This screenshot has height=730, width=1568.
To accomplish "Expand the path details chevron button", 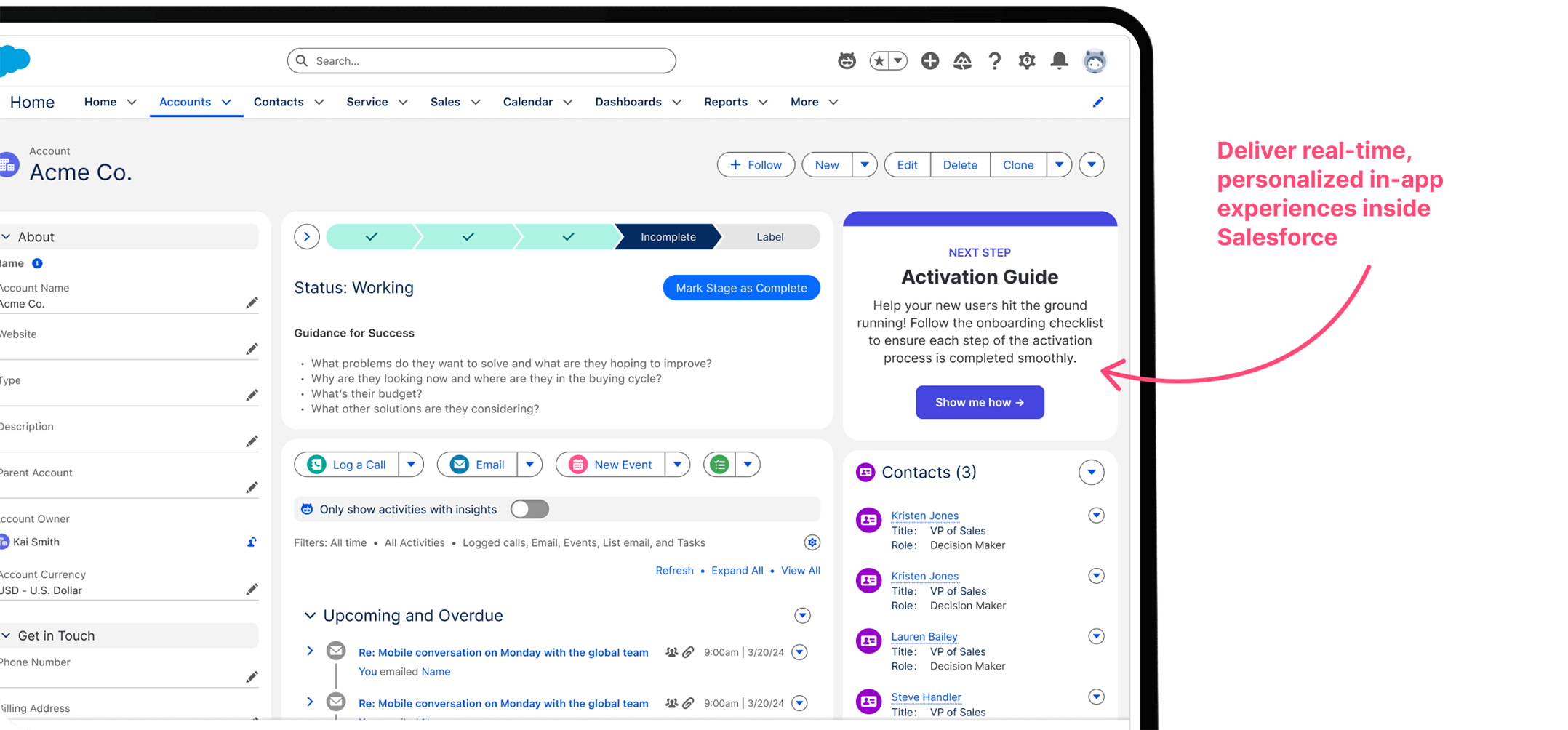I will coord(307,237).
